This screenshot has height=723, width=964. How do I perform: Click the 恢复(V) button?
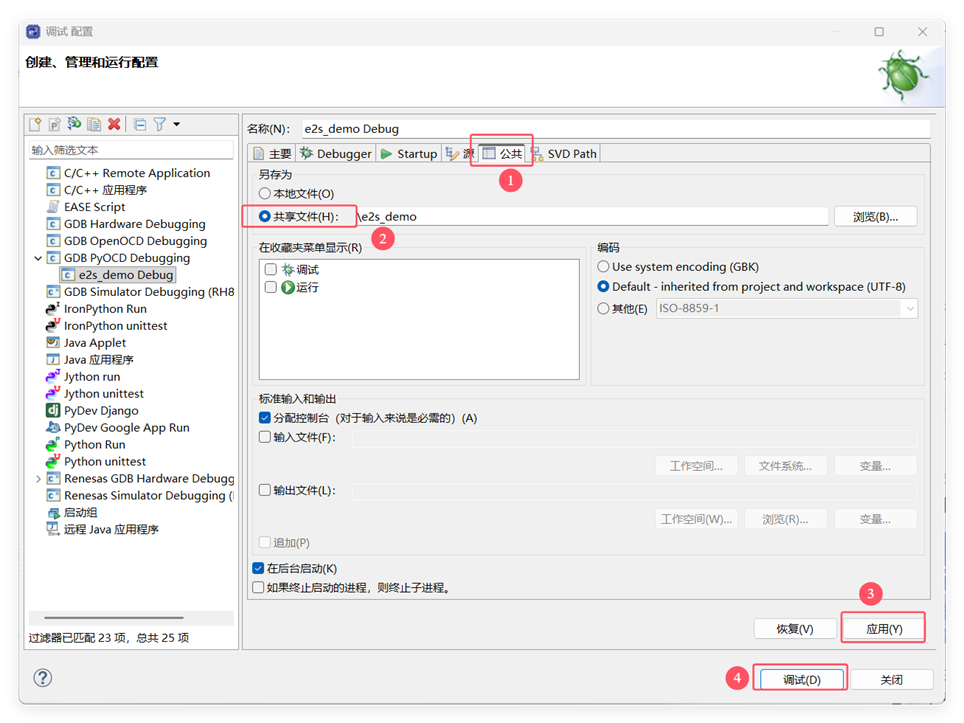pos(795,629)
